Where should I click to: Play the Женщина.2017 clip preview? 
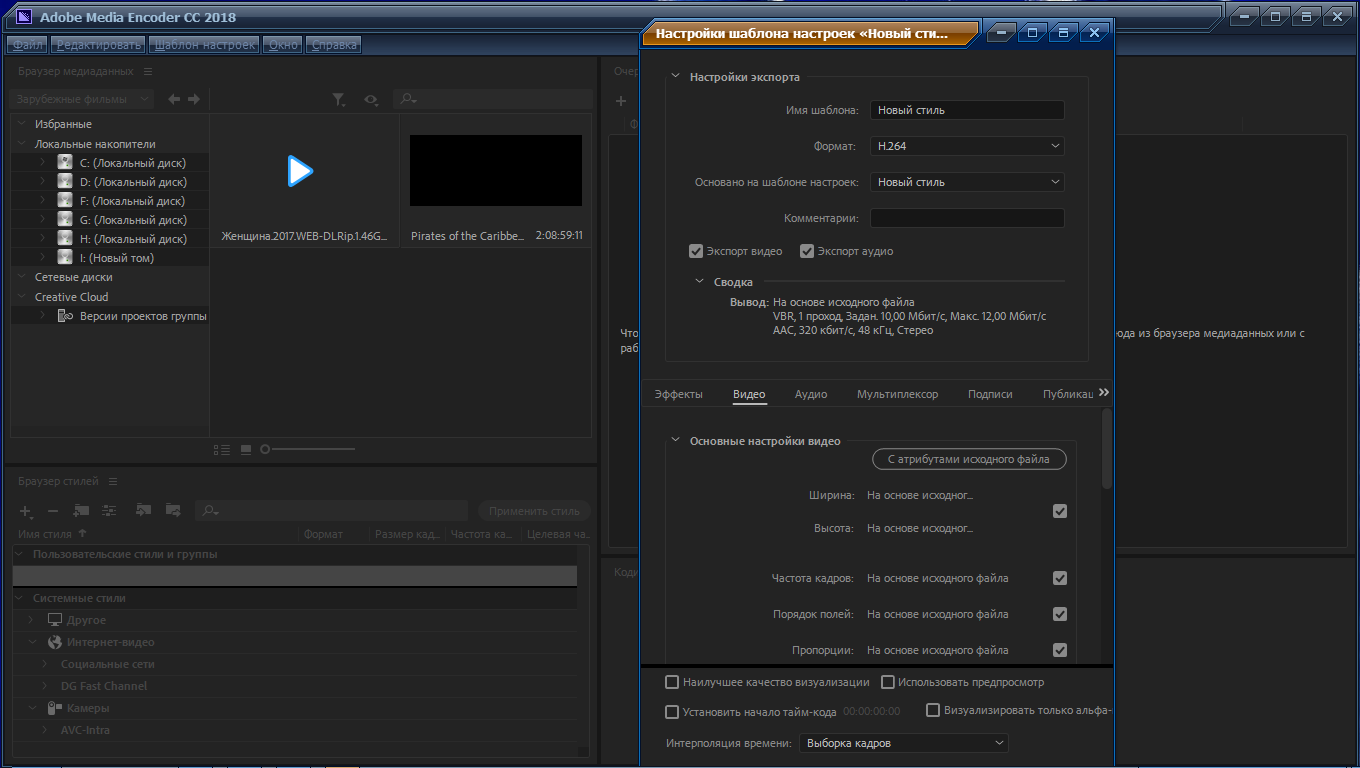(299, 171)
